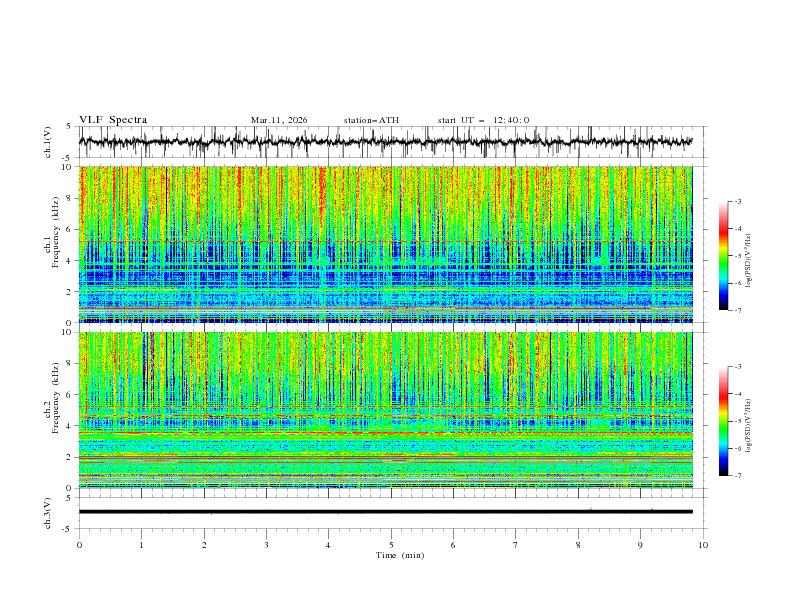Click ch.1 colorbar "-3" tick label
Viewport: 792px width, 612px height.
coord(738,201)
